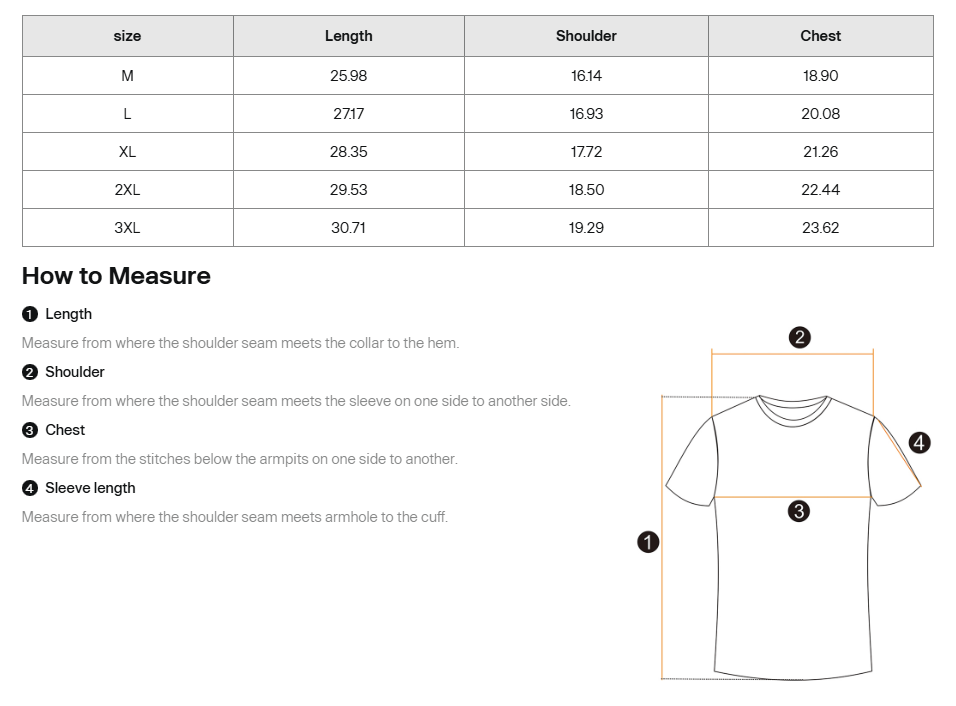Click the 2XL chest value 22.44
Screen dimensions: 956x706
tap(820, 190)
